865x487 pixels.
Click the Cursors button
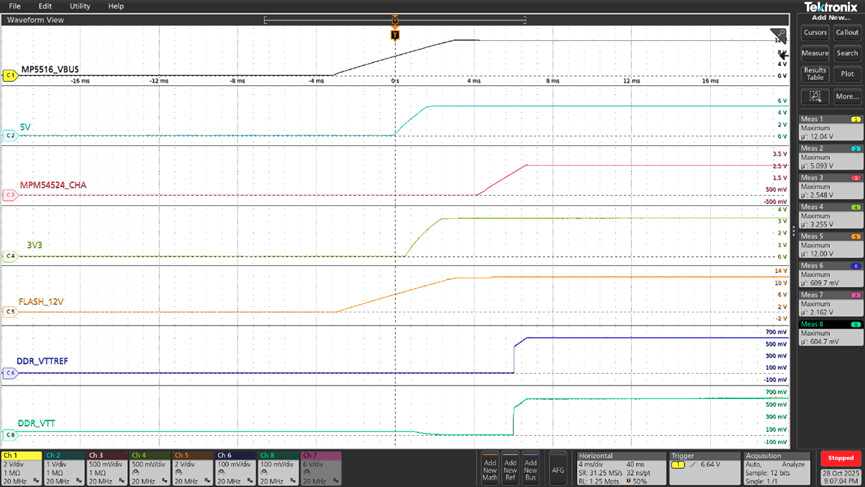[815, 32]
